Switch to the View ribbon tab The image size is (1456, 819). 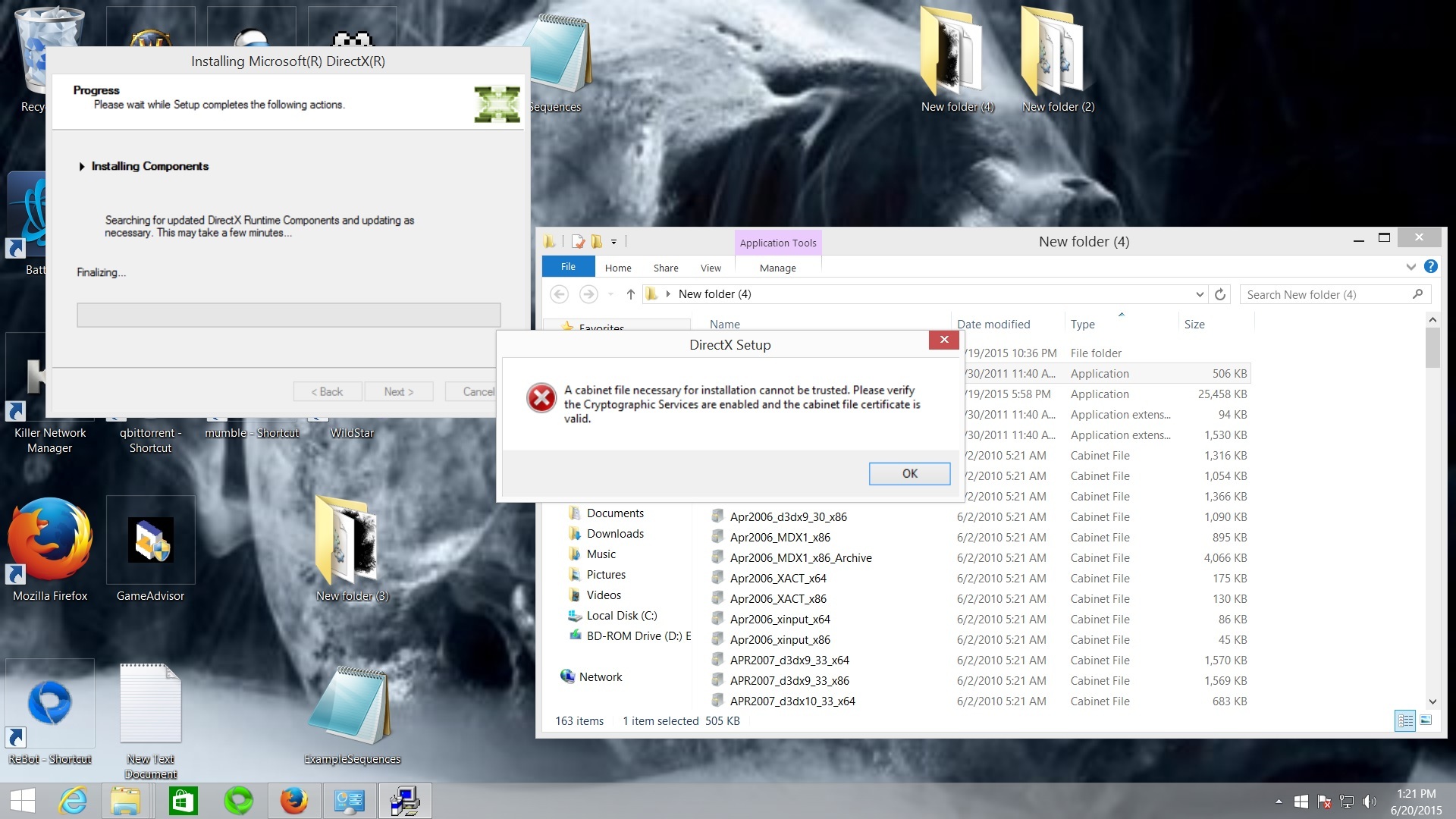tap(711, 268)
